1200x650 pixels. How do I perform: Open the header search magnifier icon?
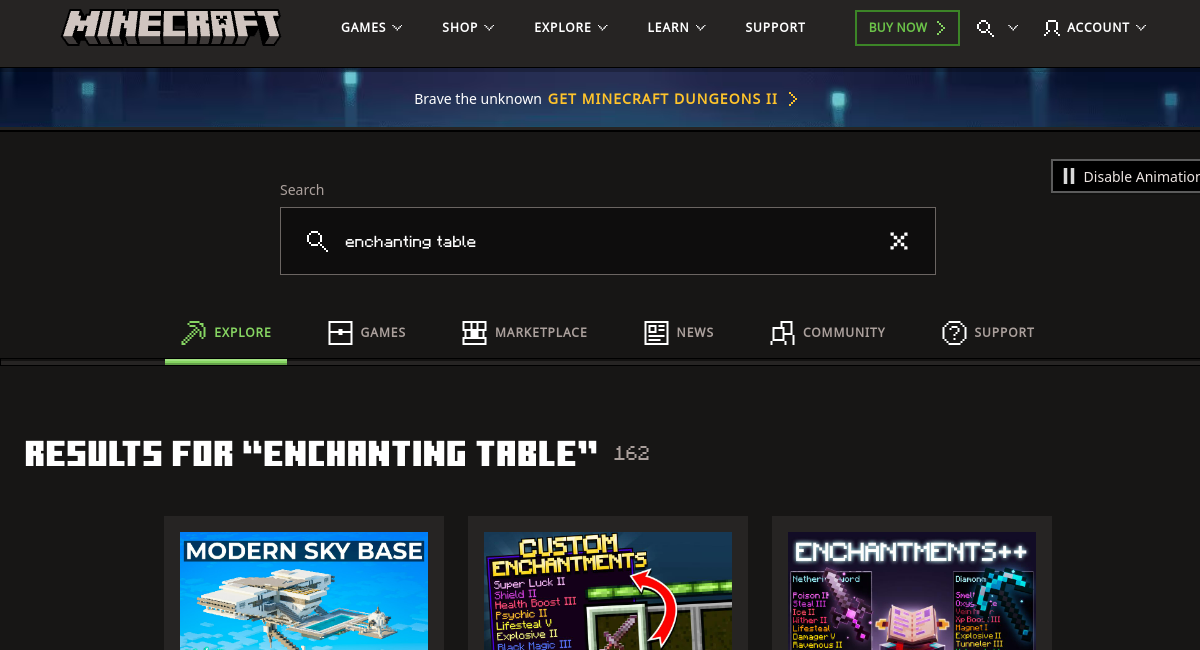click(x=985, y=28)
